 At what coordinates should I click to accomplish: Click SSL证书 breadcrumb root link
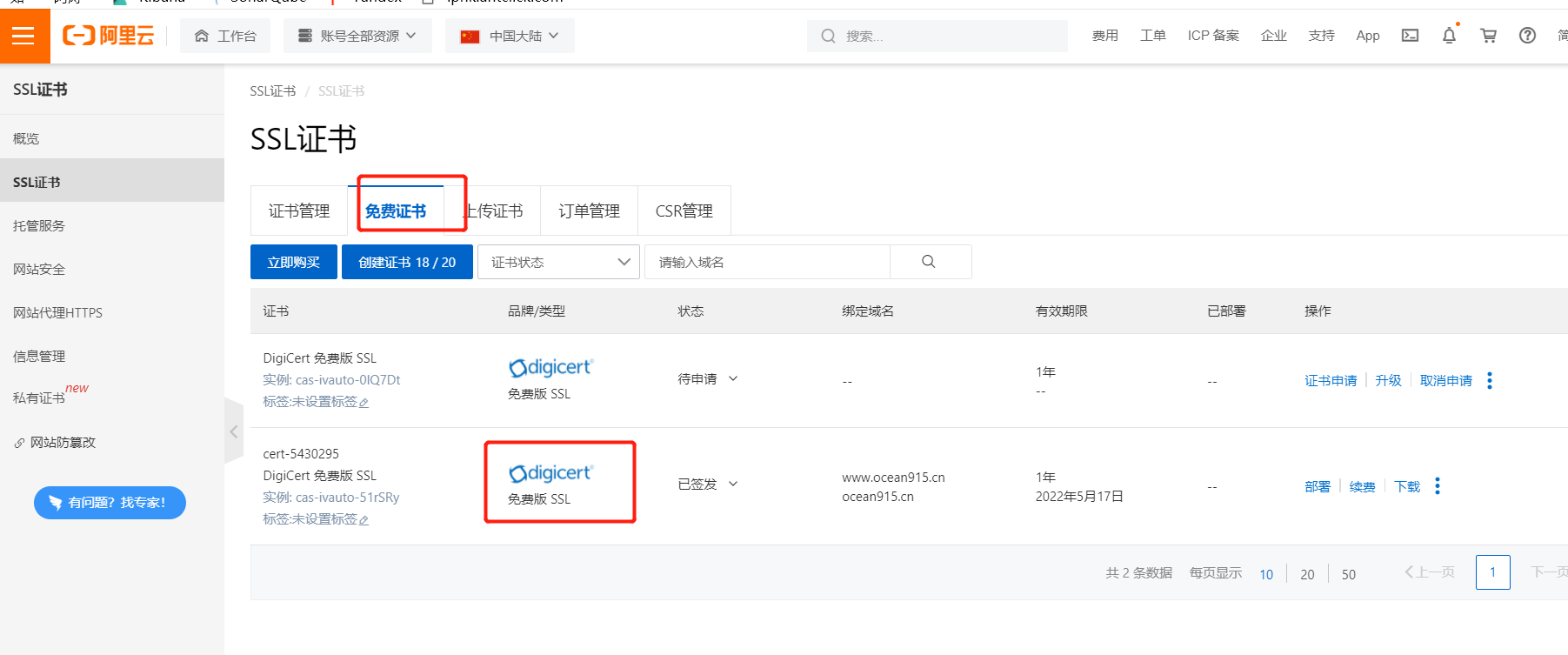pyautogui.click(x=273, y=91)
